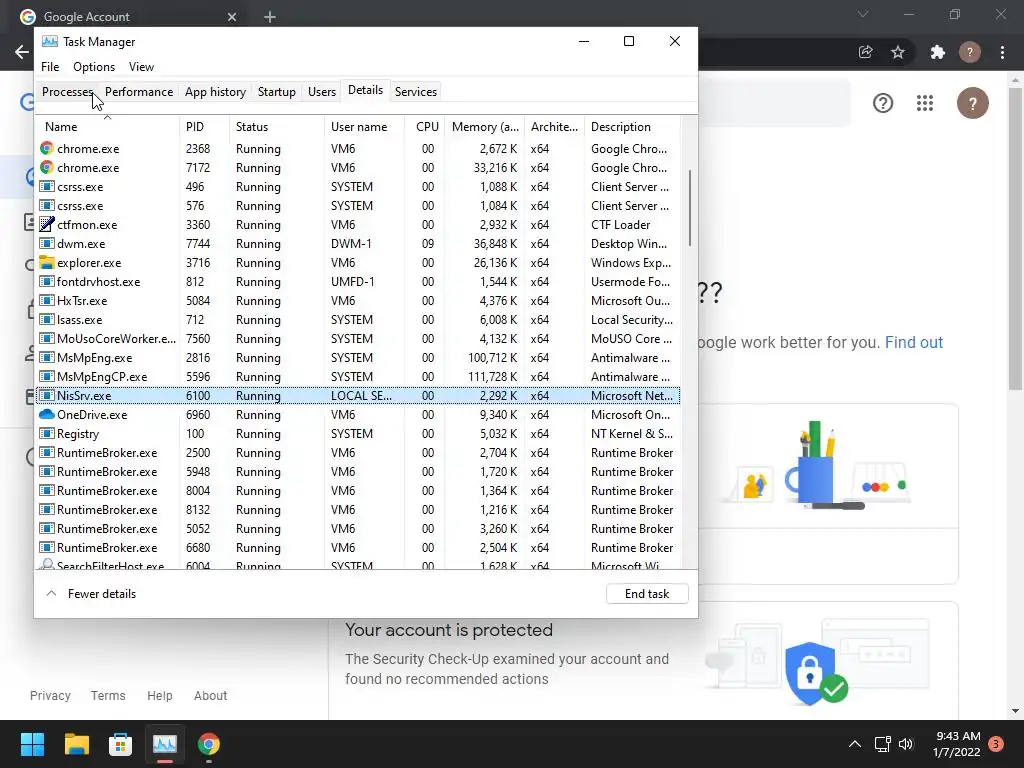
Task: Click the DWM-1 user name cell
Action: 351,244
